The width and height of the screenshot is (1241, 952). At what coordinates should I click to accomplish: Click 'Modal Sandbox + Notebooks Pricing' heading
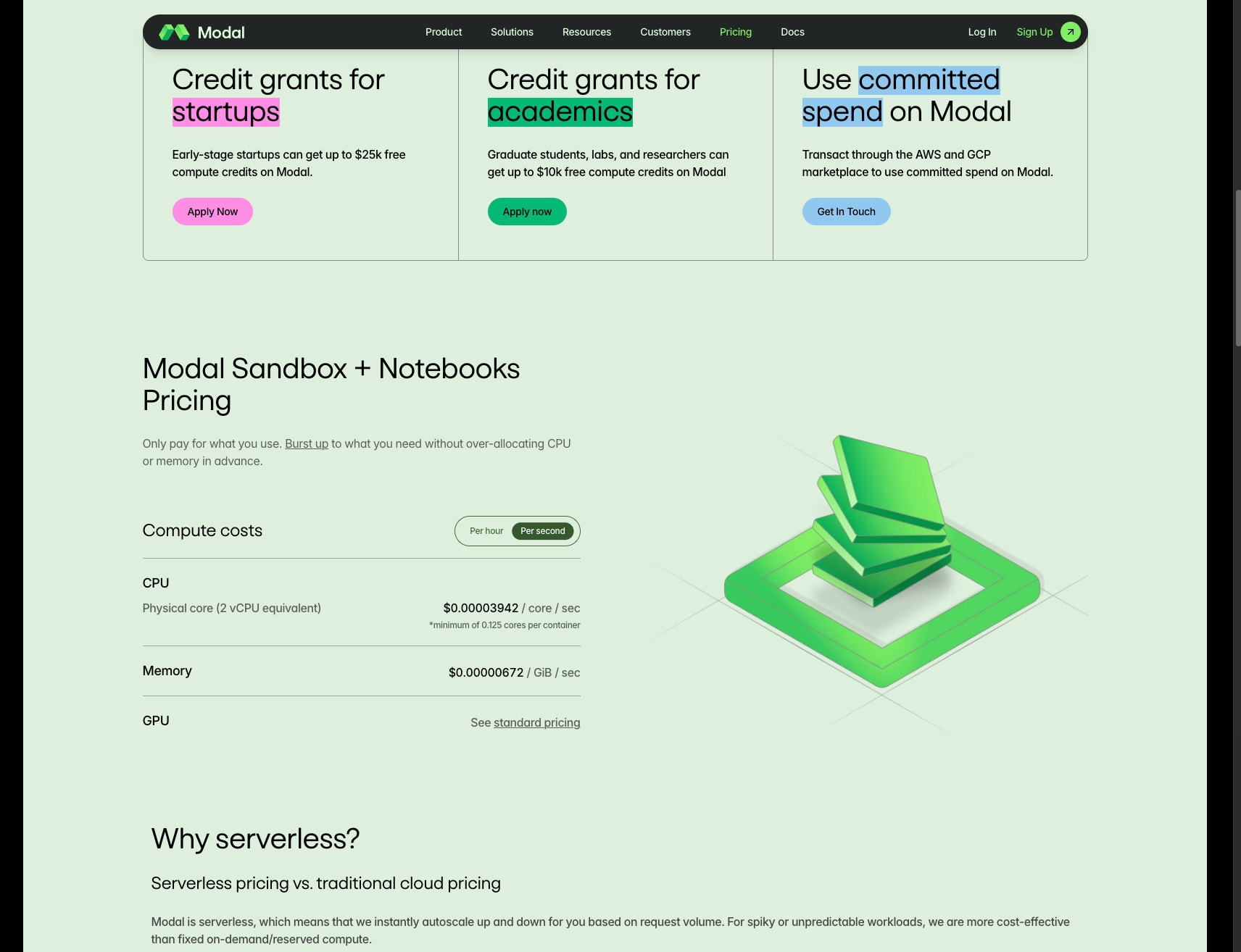point(331,384)
